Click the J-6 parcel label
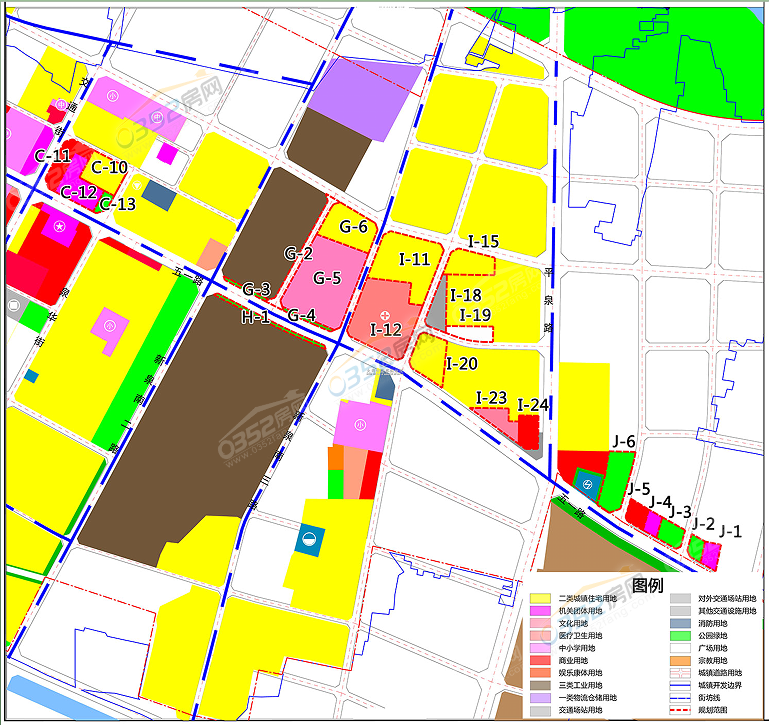 pyautogui.click(x=624, y=441)
